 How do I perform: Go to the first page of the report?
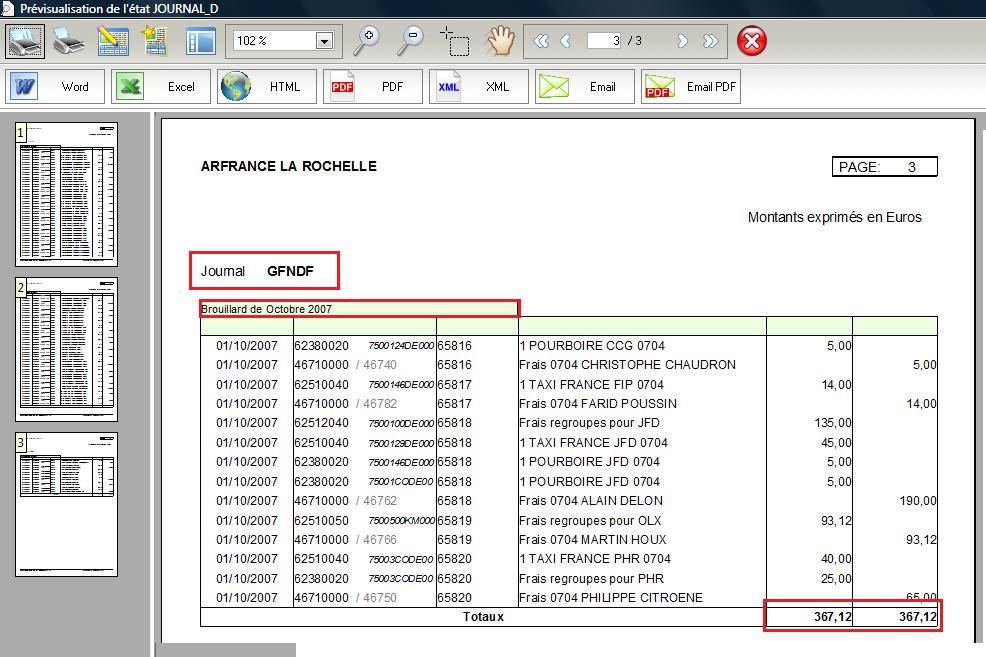pos(541,41)
